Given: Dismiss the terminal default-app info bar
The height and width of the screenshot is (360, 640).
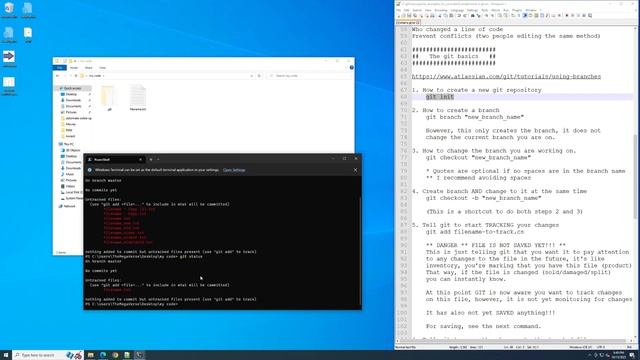Looking at the screenshot, I should (x=355, y=170).
